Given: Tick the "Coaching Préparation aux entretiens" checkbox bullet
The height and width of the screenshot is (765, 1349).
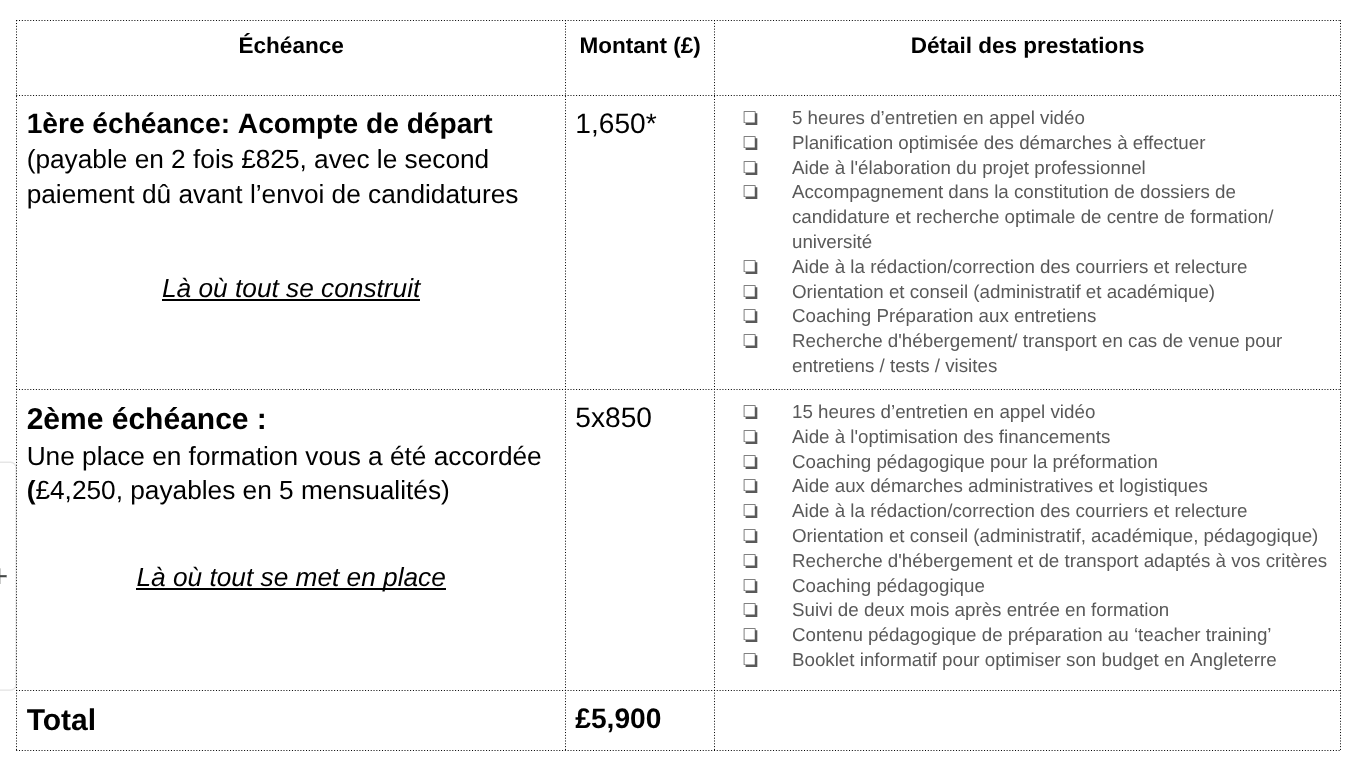Looking at the screenshot, I should 750,317.
